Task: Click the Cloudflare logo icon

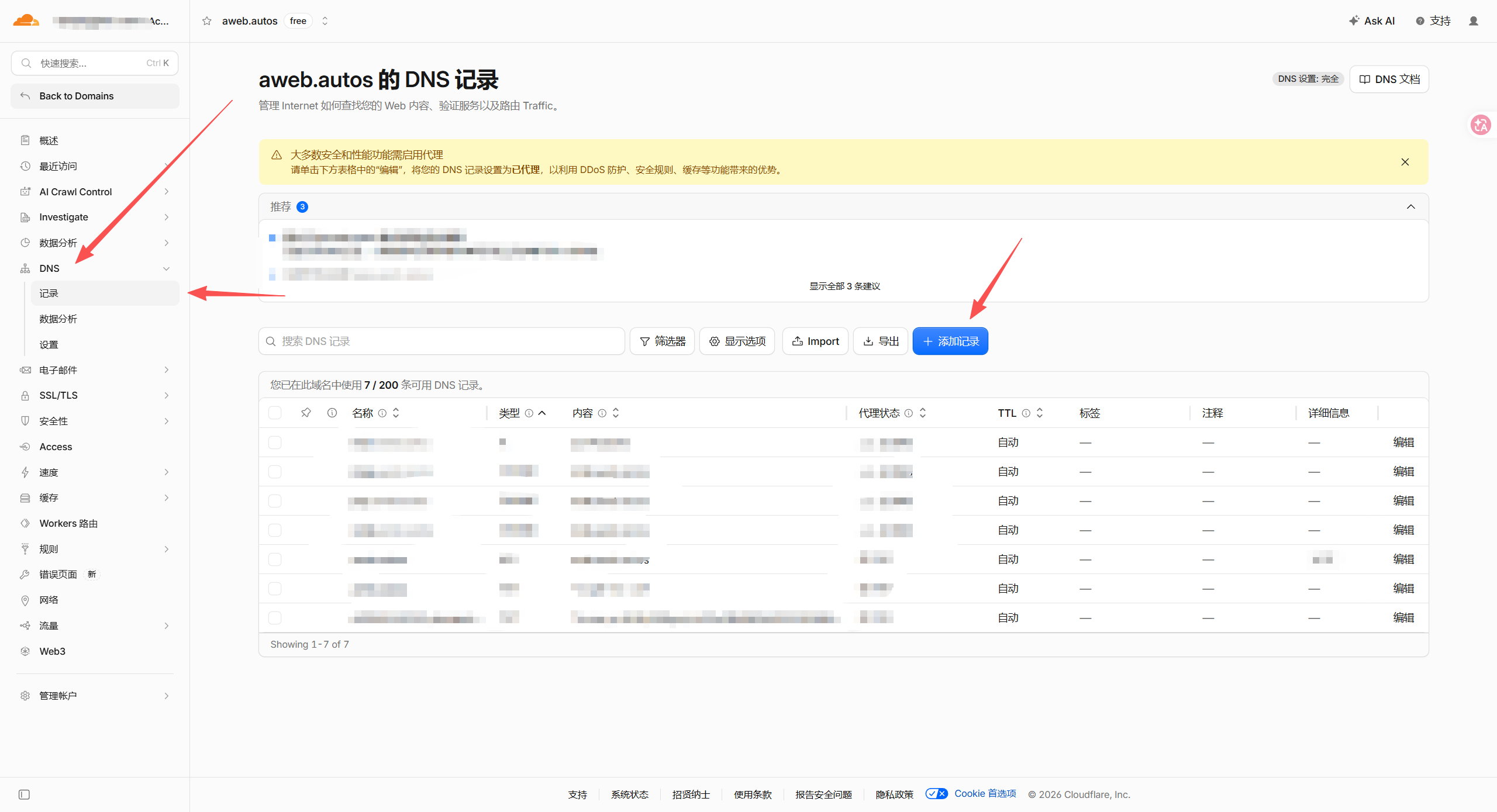Action: tap(26, 21)
